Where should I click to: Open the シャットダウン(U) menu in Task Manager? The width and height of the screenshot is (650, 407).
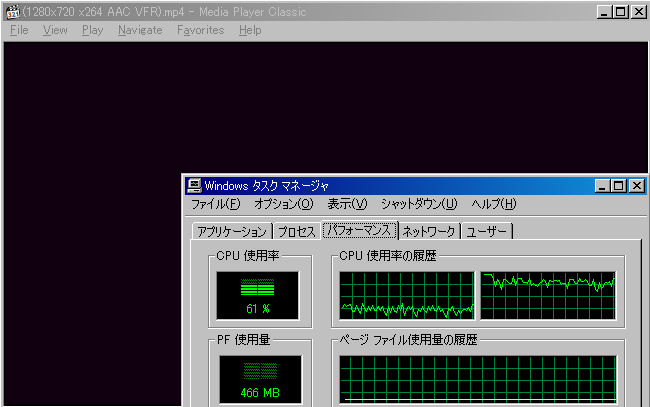419,204
